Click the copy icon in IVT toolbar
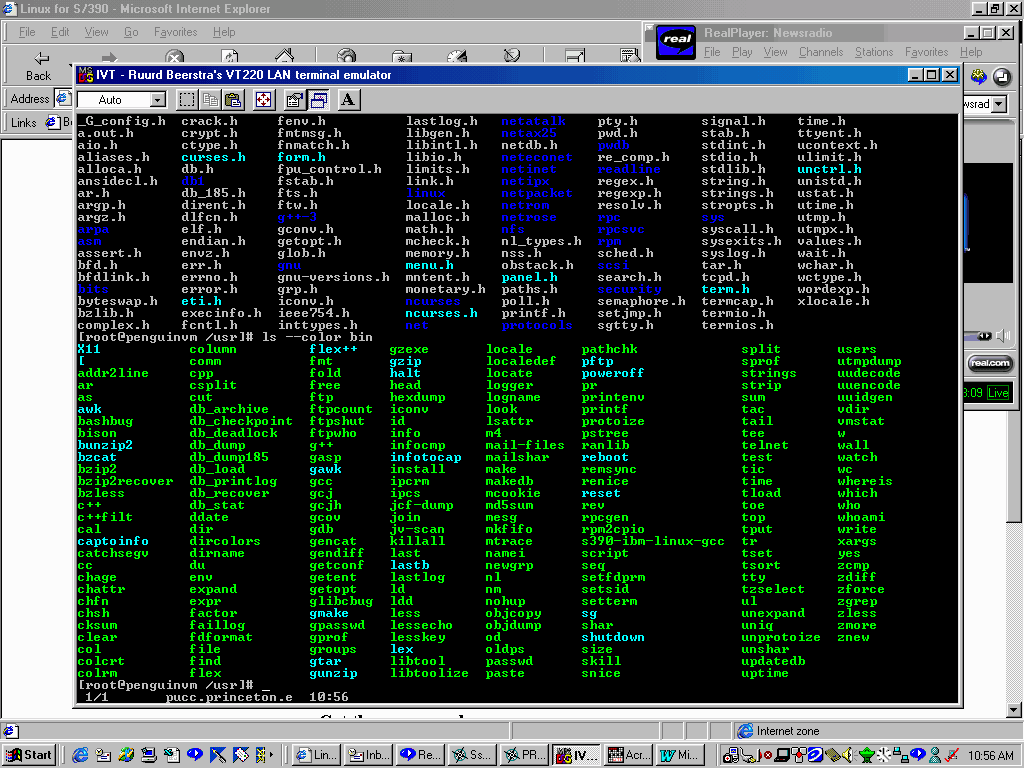This screenshot has height=768, width=1024. pos(210,99)
